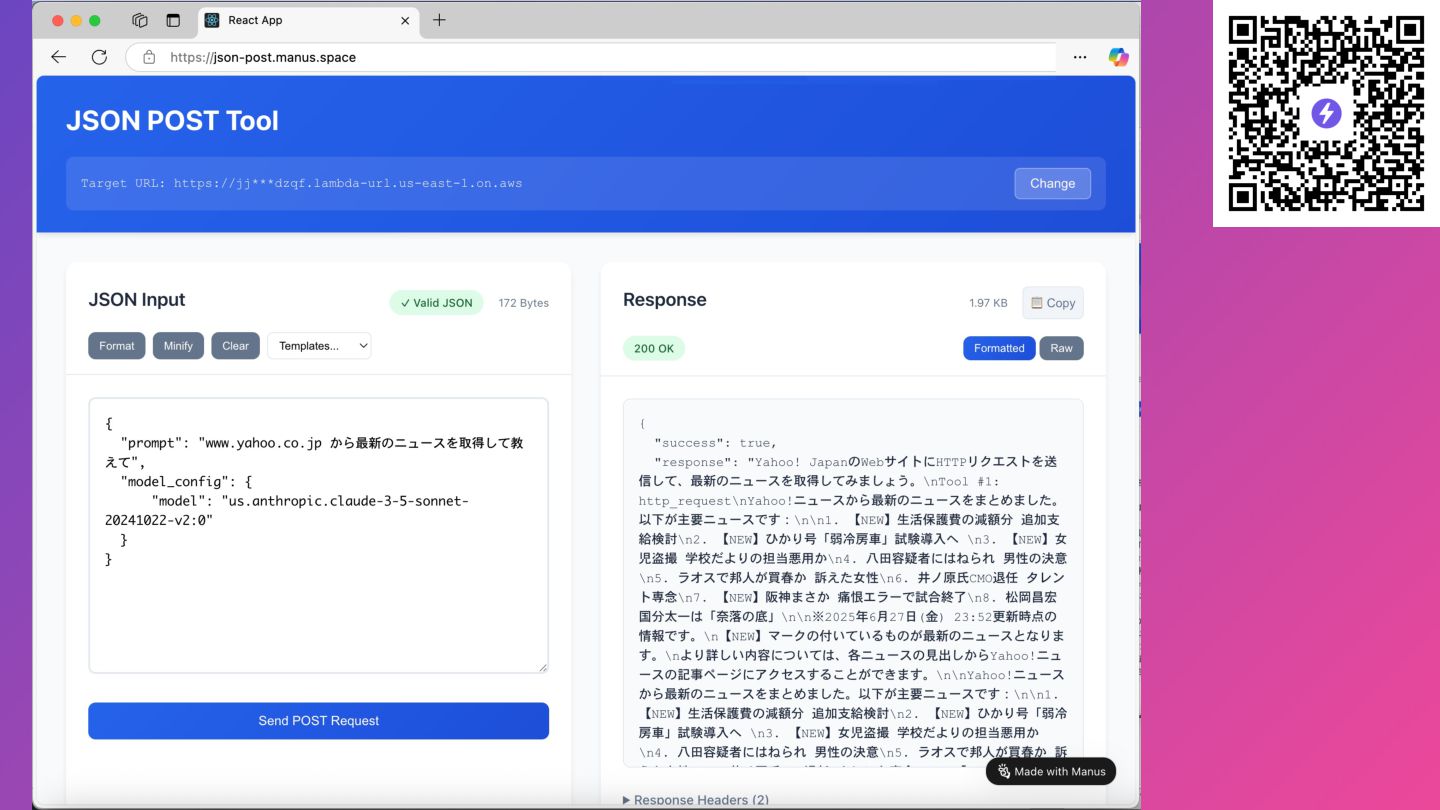Switch response view to Raw

click(1061, 348)
